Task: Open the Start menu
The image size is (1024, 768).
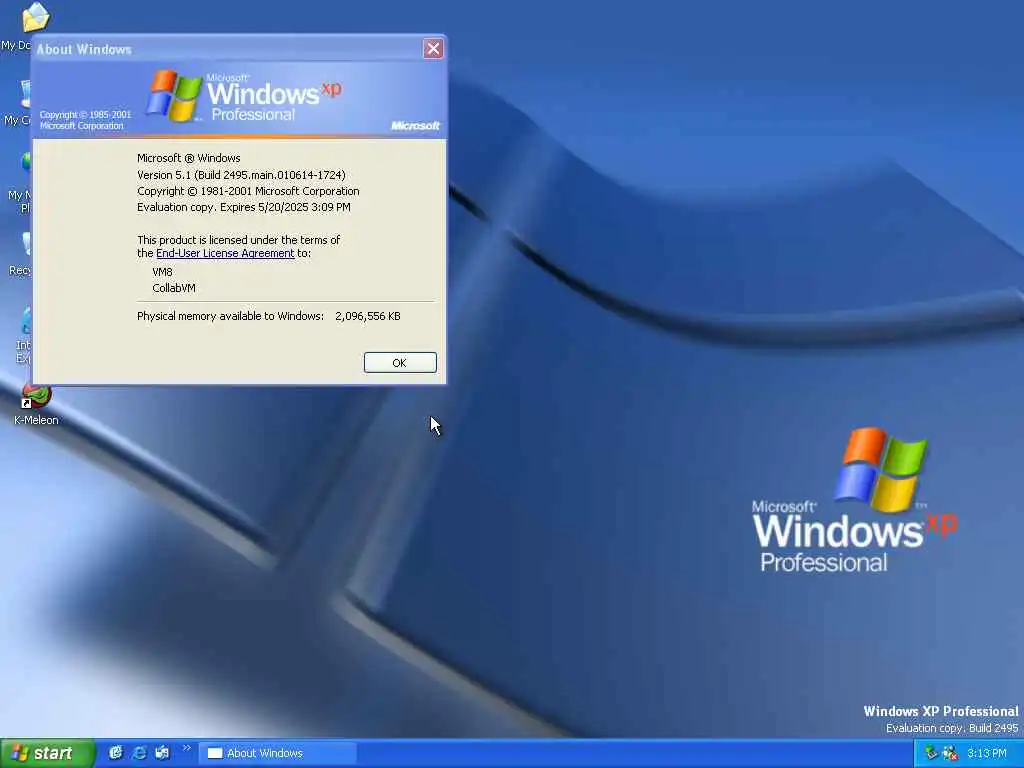Action: click(x=46, y=753)
